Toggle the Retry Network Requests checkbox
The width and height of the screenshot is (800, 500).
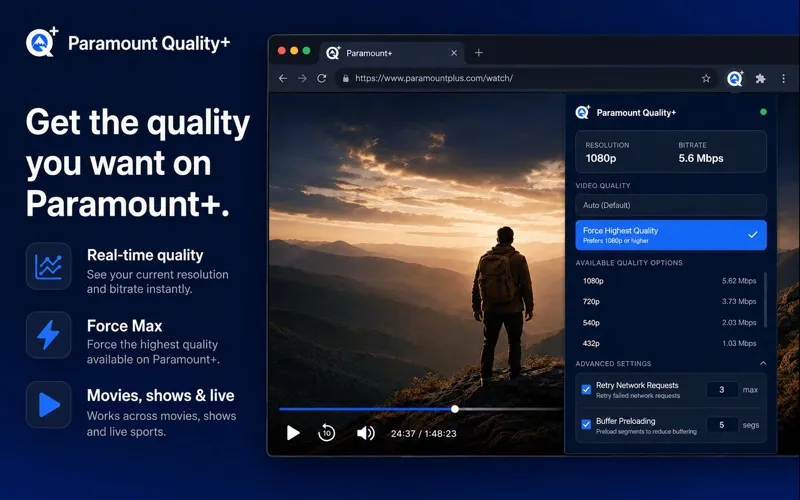click(x=586, y=389)
